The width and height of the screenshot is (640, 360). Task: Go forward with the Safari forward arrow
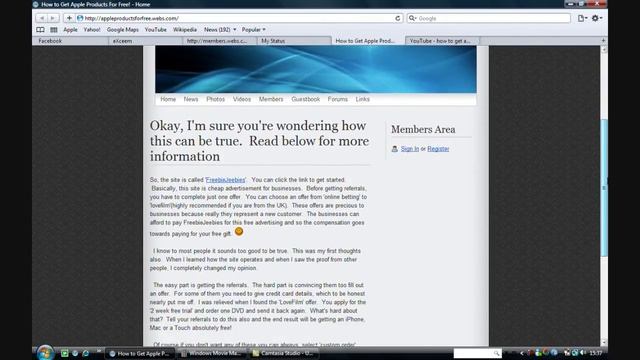pyautogui.click(x=53, y=18)
